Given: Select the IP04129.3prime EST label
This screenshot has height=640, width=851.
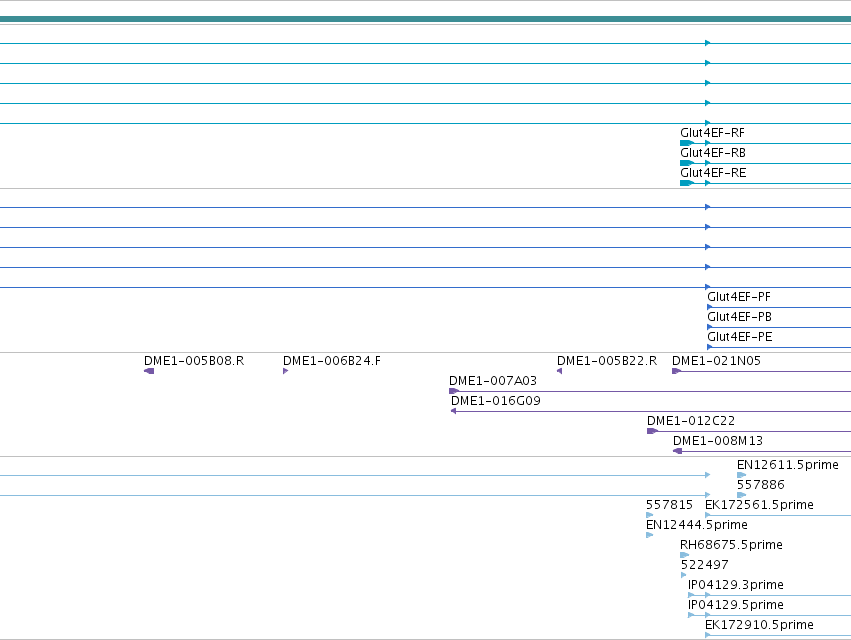Looking at the screenshot, I should [x=735, y=586].
